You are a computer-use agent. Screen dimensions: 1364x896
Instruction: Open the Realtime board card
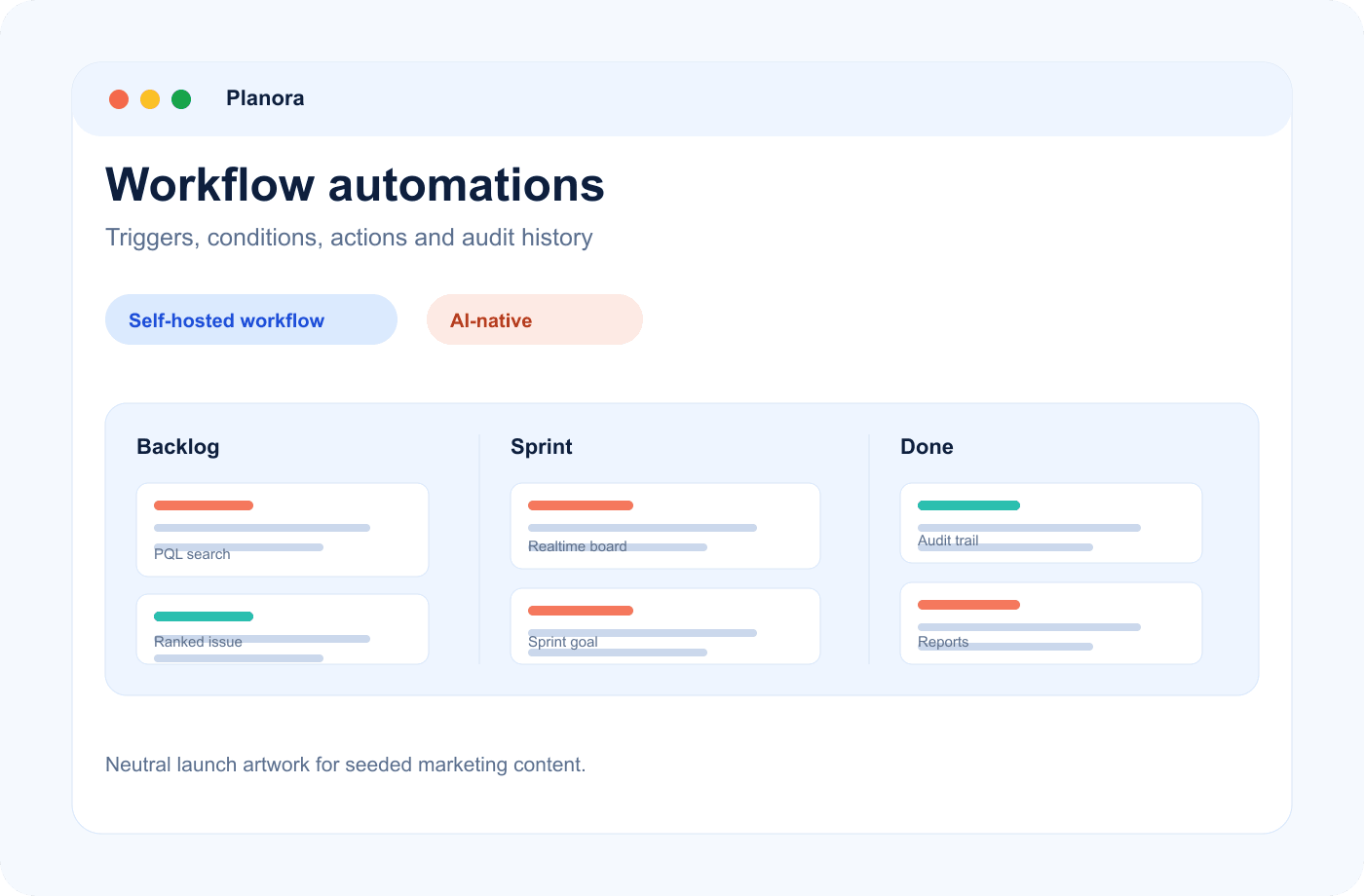coord(665,526)
